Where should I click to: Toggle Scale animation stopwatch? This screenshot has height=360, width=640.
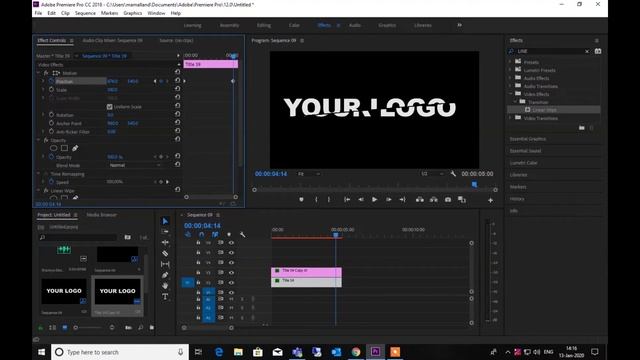coord(51,89)
